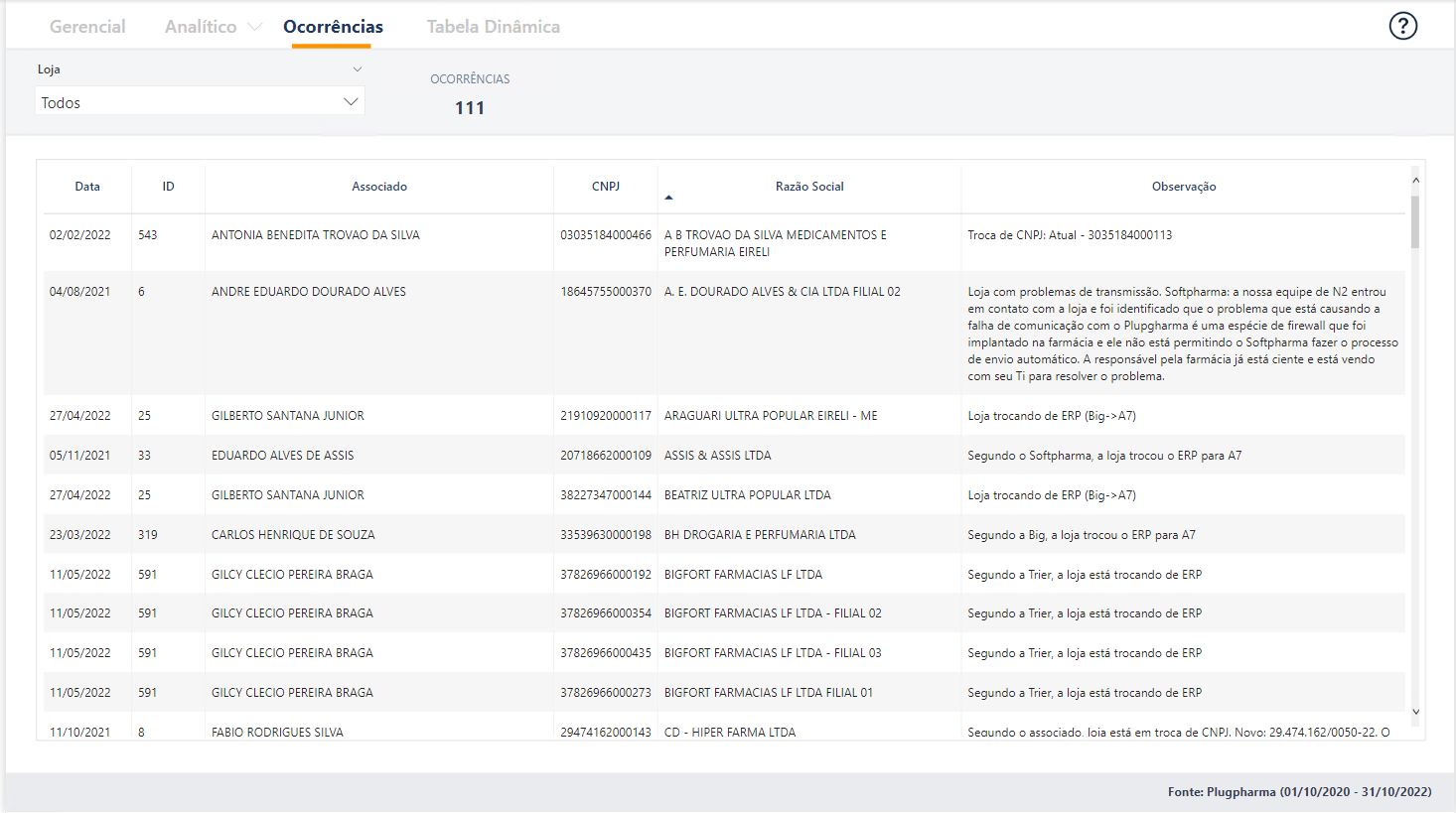The image size is (1456, 813).
Task: Select row for ARAGUARI ULTRA POPULAR EIRELI
Action: 771,416
